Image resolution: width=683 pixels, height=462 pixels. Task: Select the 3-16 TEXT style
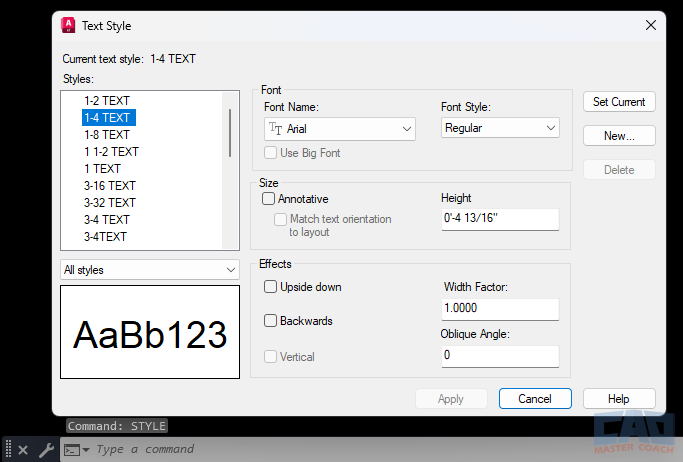[110, 185]
